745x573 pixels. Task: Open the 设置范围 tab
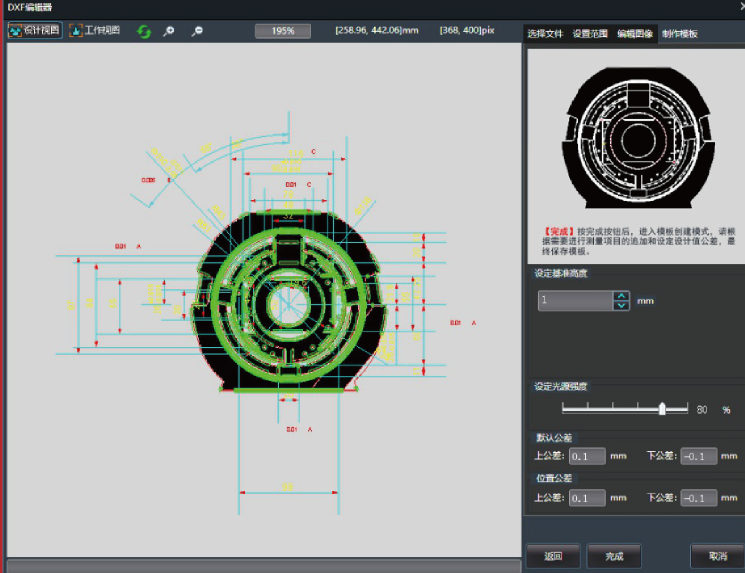coord(590,34)
